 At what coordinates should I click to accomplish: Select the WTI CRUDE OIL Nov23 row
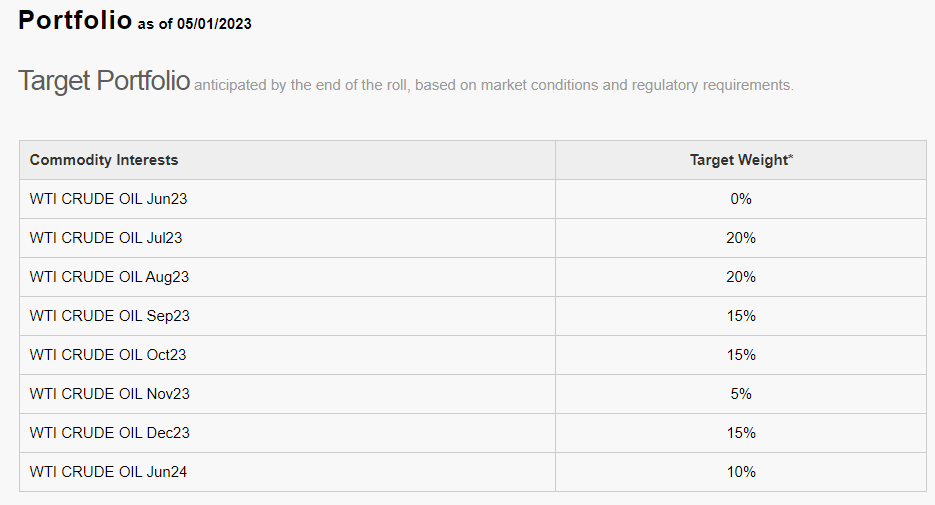tap(473, 394)
